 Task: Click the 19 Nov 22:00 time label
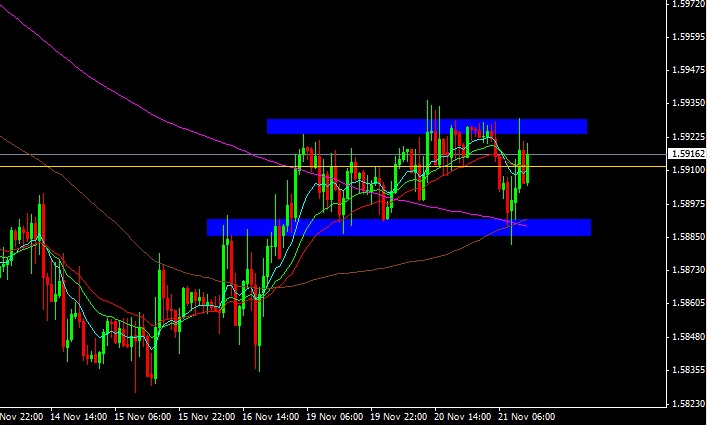(x=399, y=416)
